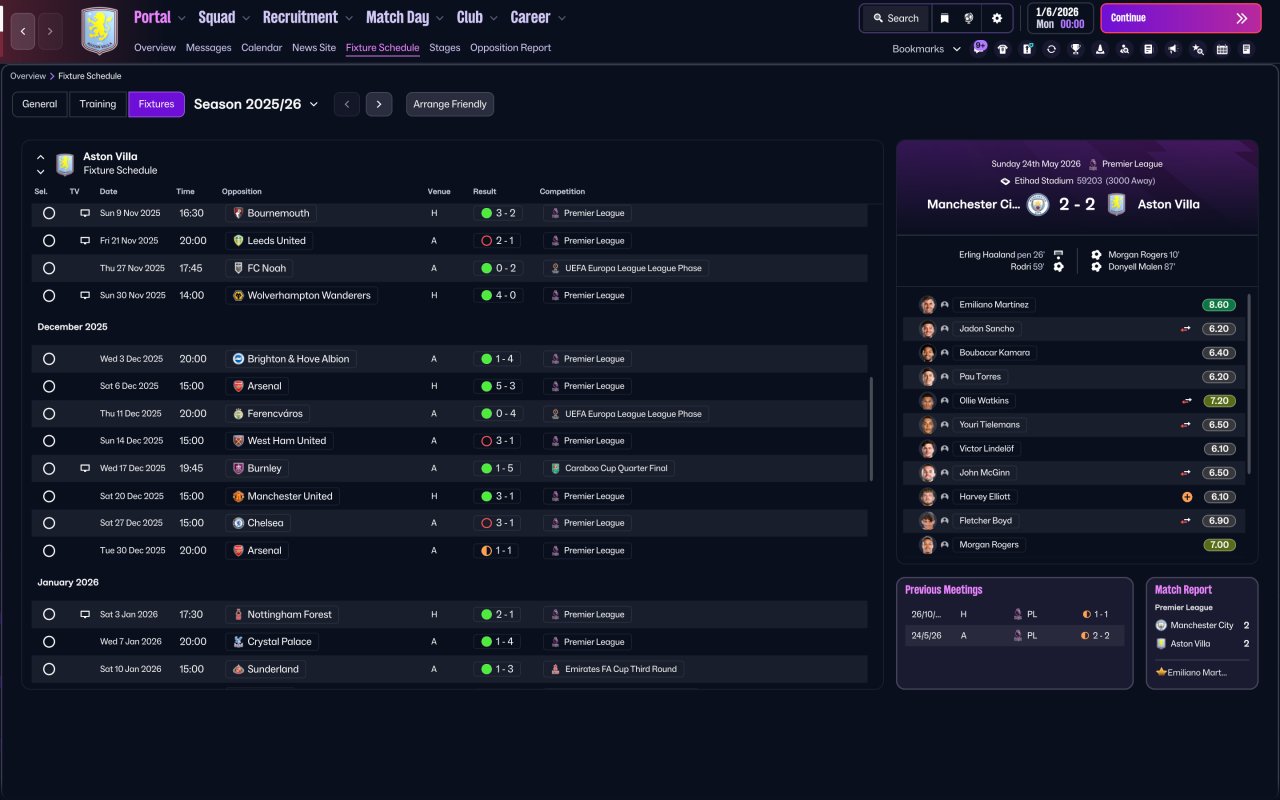This screenshot has height=800, width=1280.
Task: Click the Search button
Action: point(895,18)
